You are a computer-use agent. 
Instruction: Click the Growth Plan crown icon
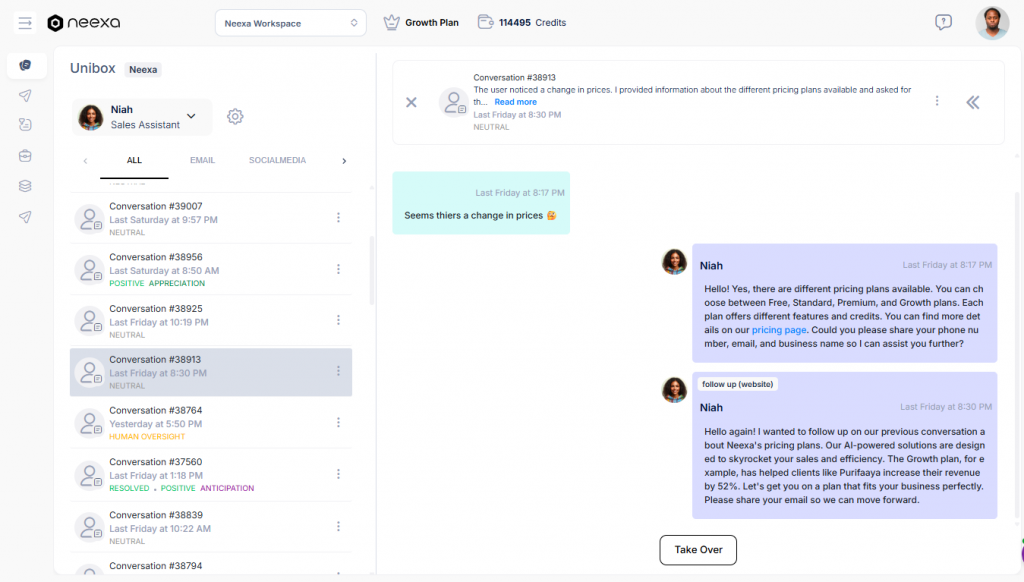click(392, 22)
